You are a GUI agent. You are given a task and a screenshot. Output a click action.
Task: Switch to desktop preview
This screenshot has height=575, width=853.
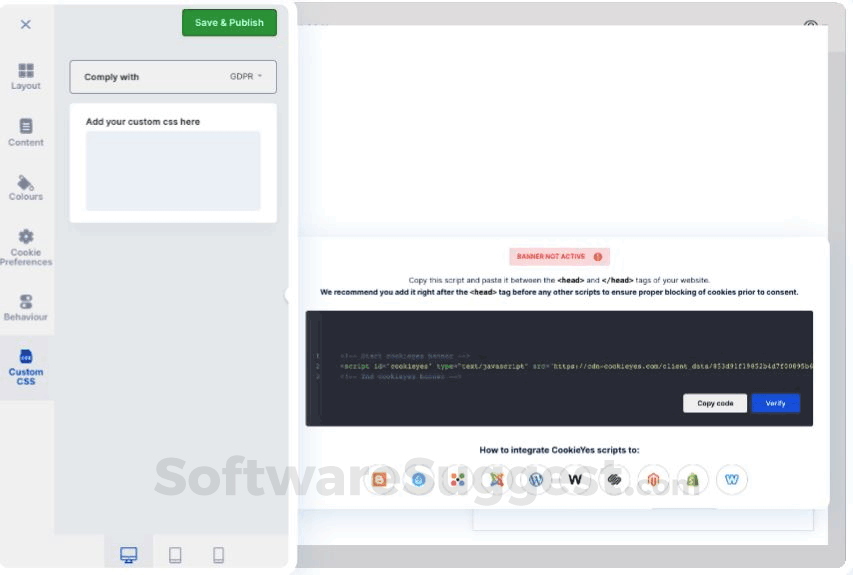tap(128, 554)
